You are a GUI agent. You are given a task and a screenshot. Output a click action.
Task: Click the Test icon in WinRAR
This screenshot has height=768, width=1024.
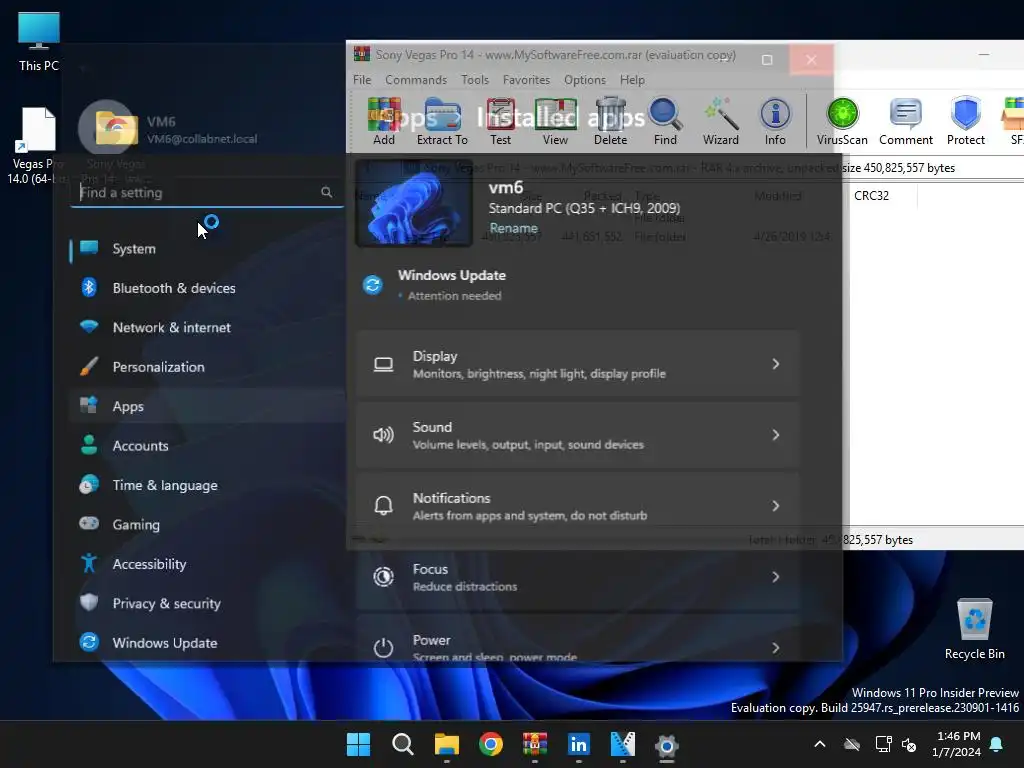500,121
